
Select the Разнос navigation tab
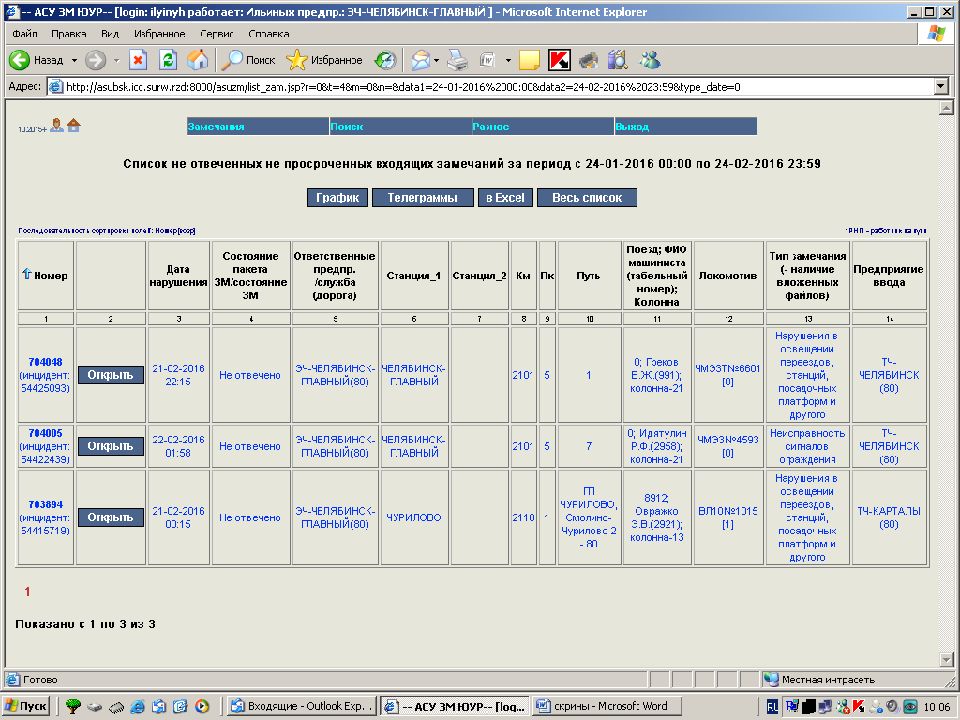542,126
